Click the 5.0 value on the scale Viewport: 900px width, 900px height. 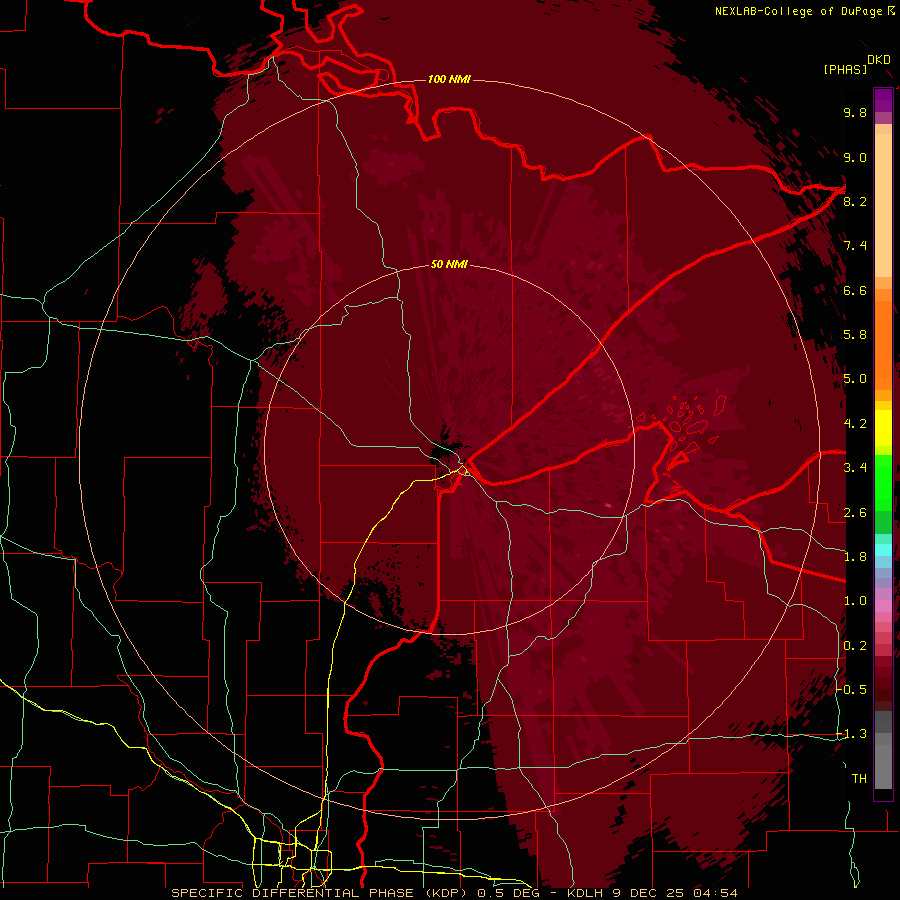coord(855,379)
